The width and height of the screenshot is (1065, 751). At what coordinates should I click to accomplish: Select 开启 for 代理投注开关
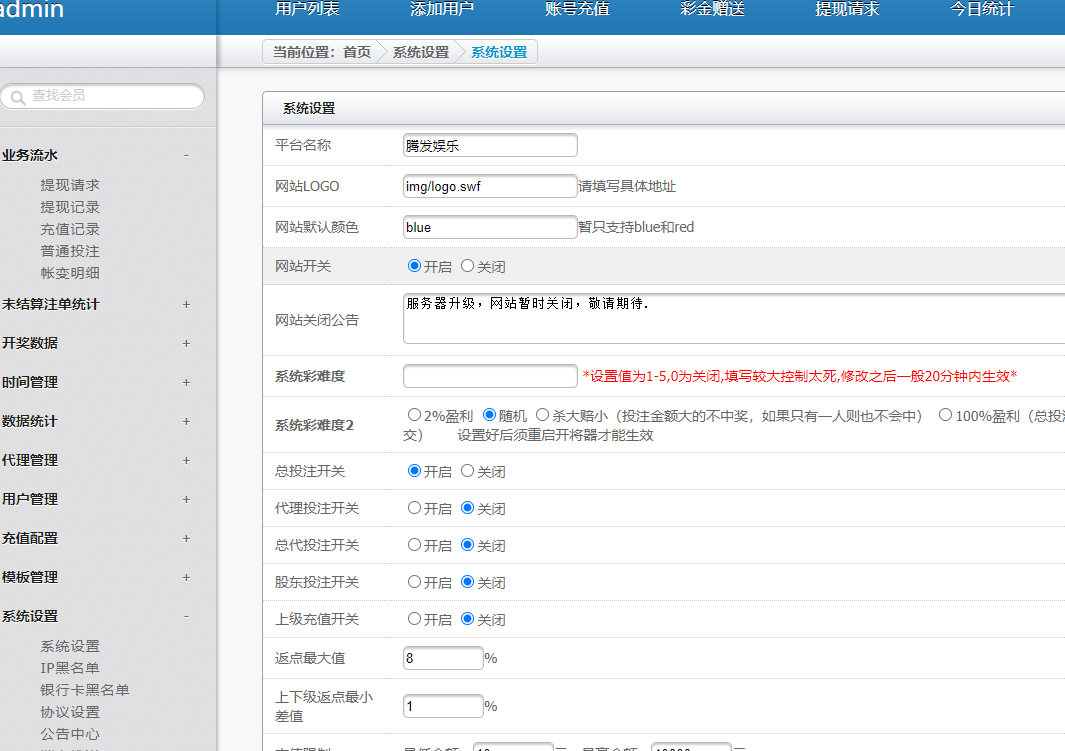(414, 508)
